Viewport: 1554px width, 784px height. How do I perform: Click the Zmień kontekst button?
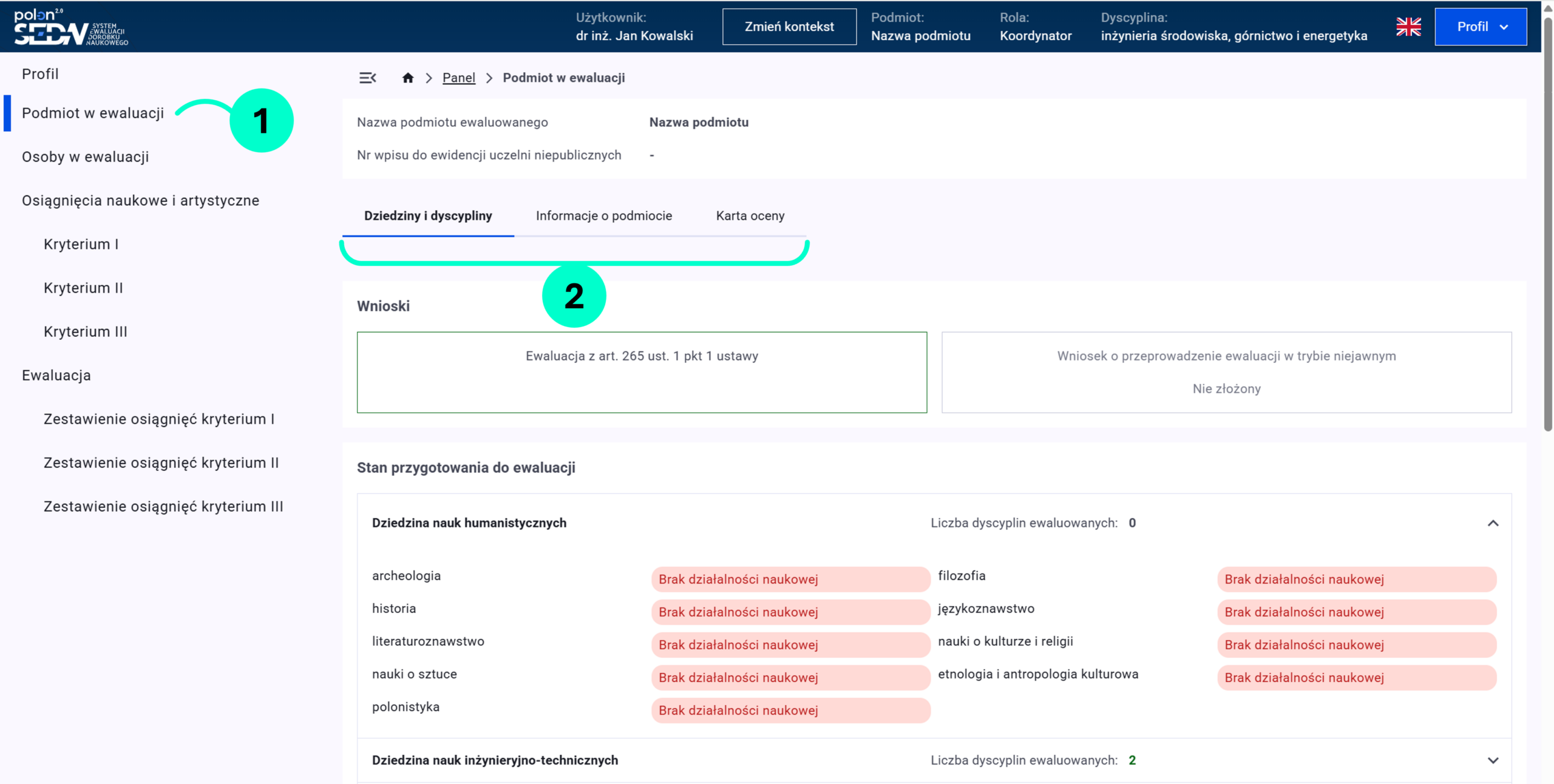tap(789, 27)
